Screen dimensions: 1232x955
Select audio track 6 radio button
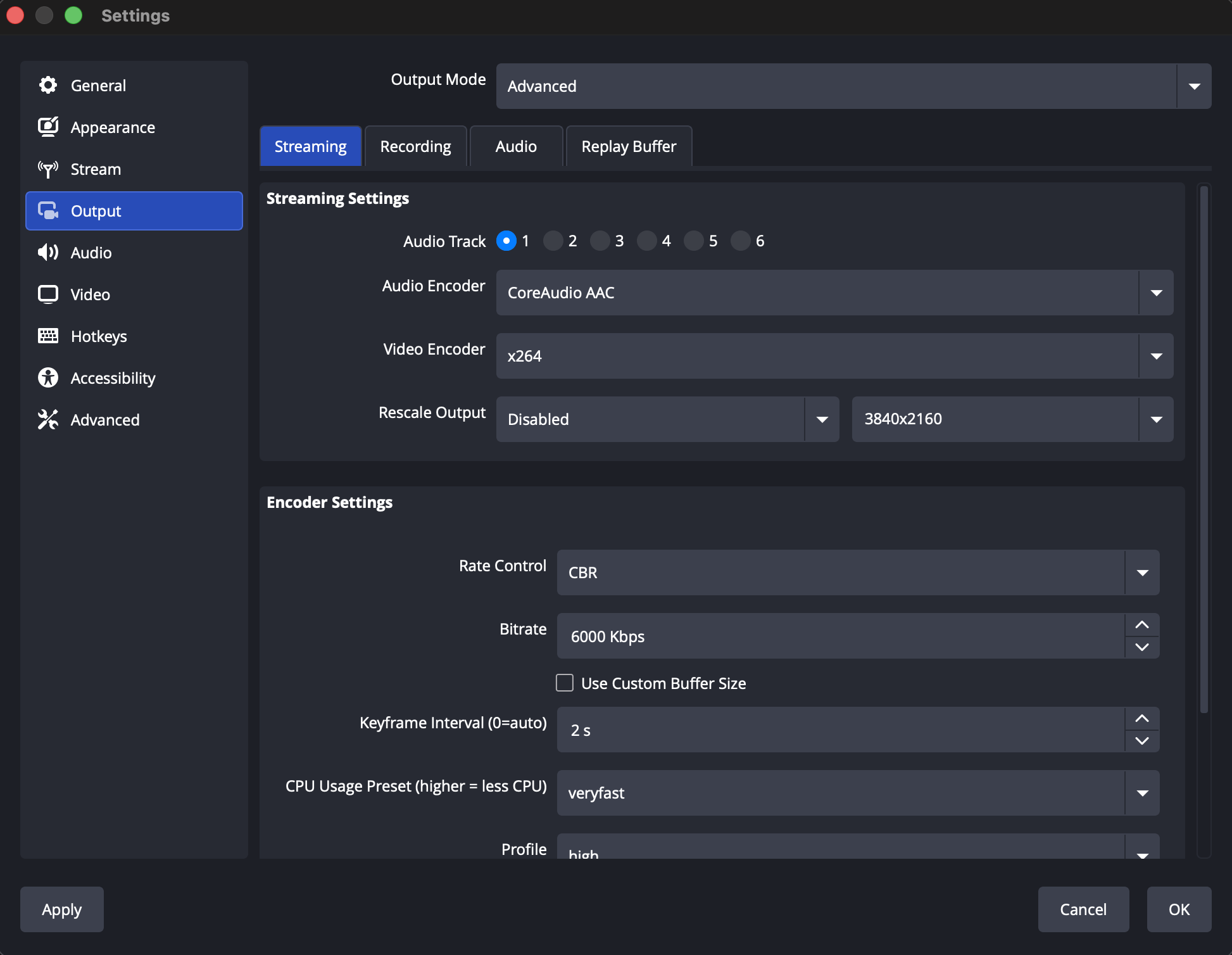(x=741, y=241)
